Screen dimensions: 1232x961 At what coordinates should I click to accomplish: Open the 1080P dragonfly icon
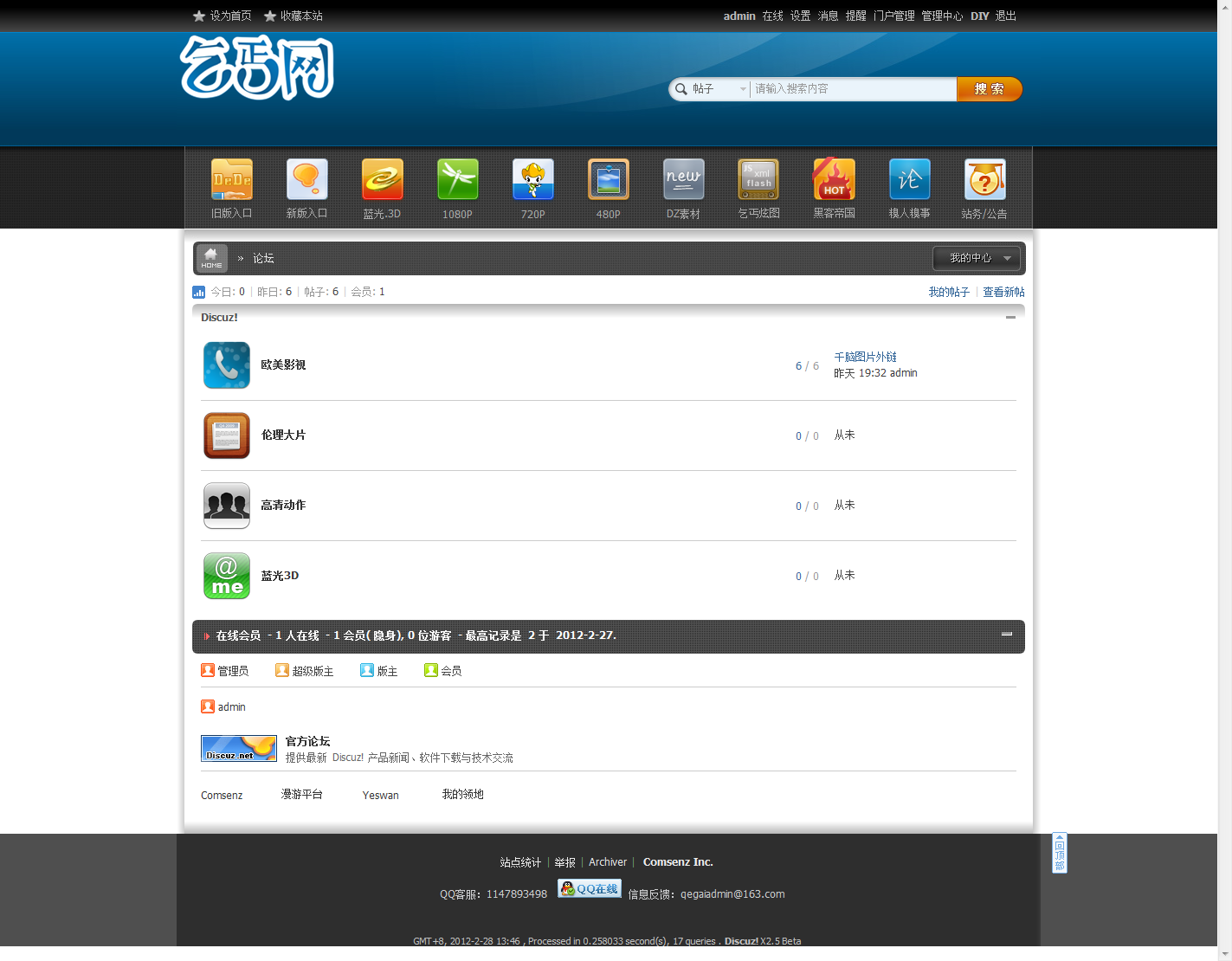(458, 179)
